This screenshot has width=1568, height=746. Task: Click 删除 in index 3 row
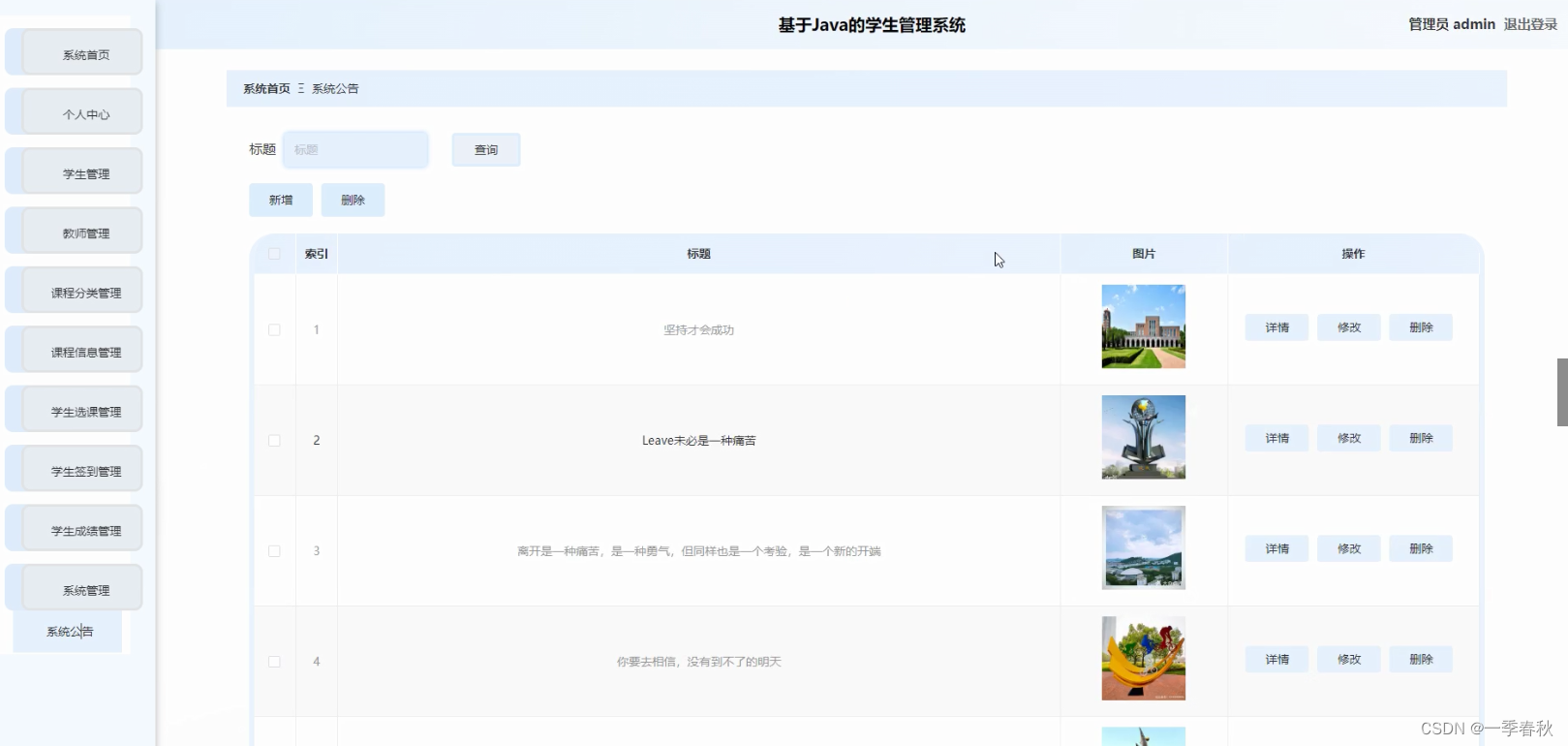coord(1421,548)
